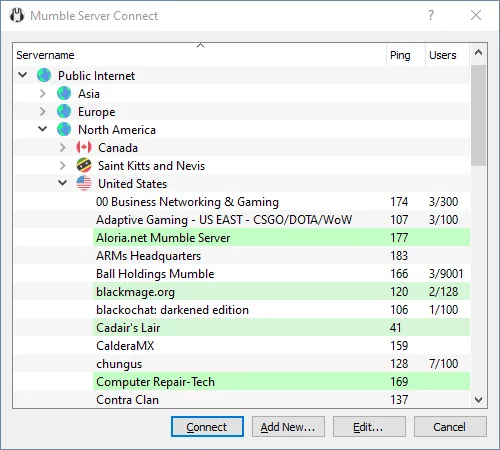Click the Asia globe icon

click(64, 93)
